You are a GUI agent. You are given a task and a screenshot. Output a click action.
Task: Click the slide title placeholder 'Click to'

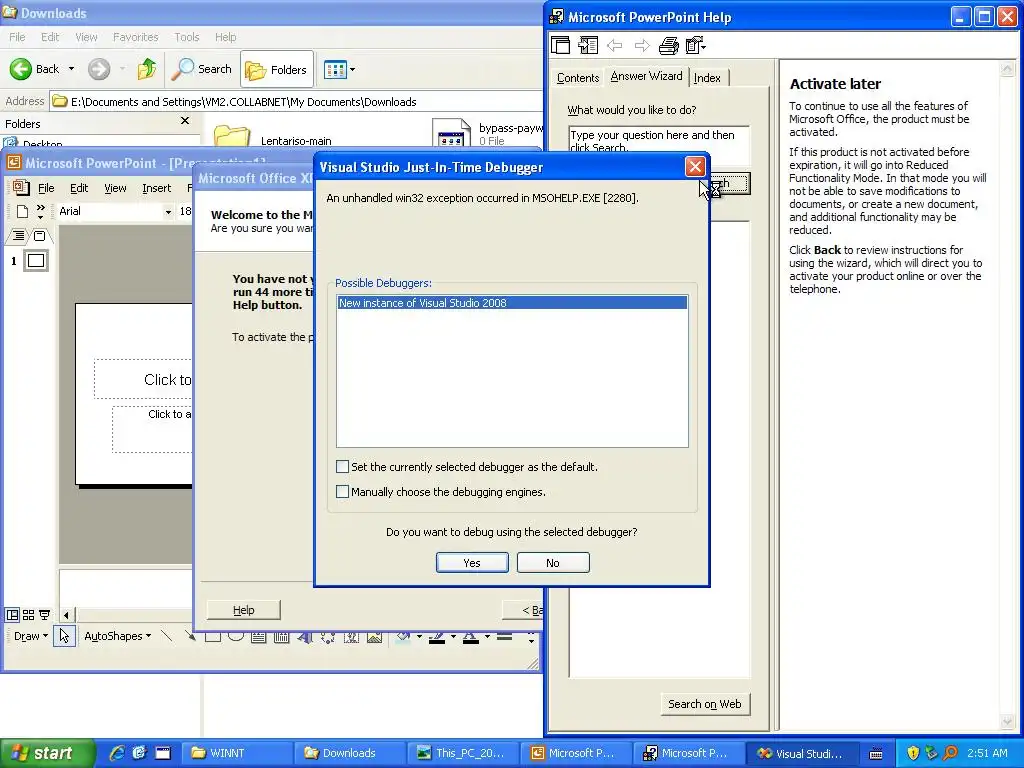point(144,379)
